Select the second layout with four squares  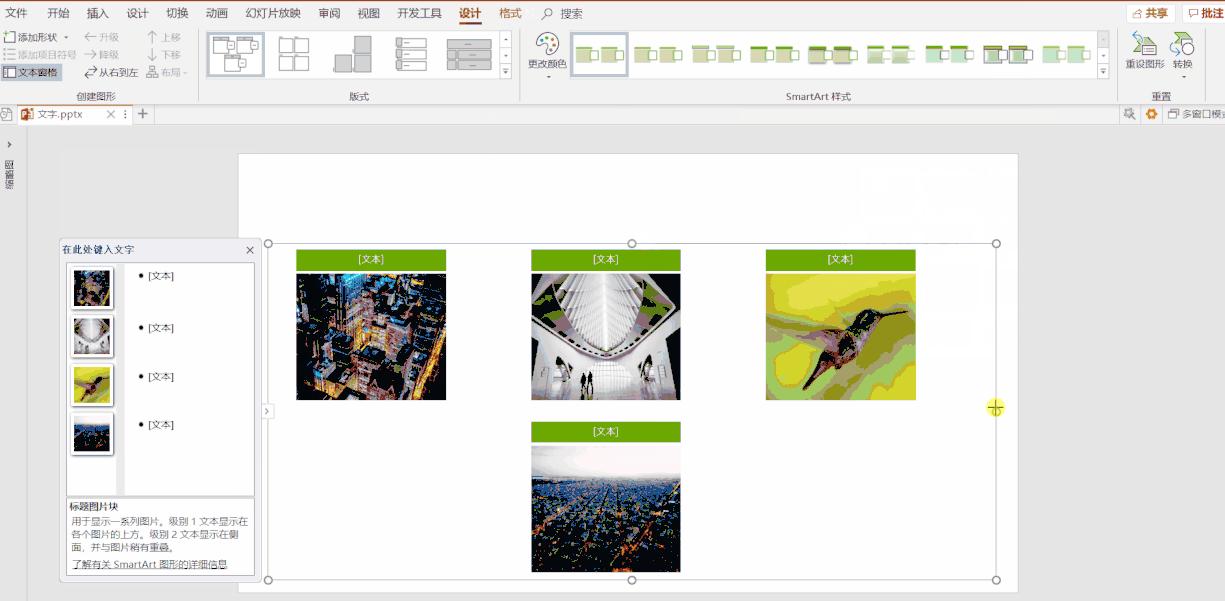294,54
